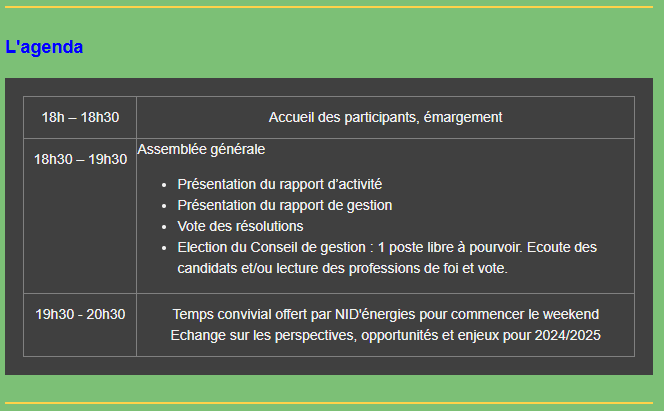Click Election du Conseil de gestion line
This screenshot has width=664, height=411.
(x=387, y=247)
